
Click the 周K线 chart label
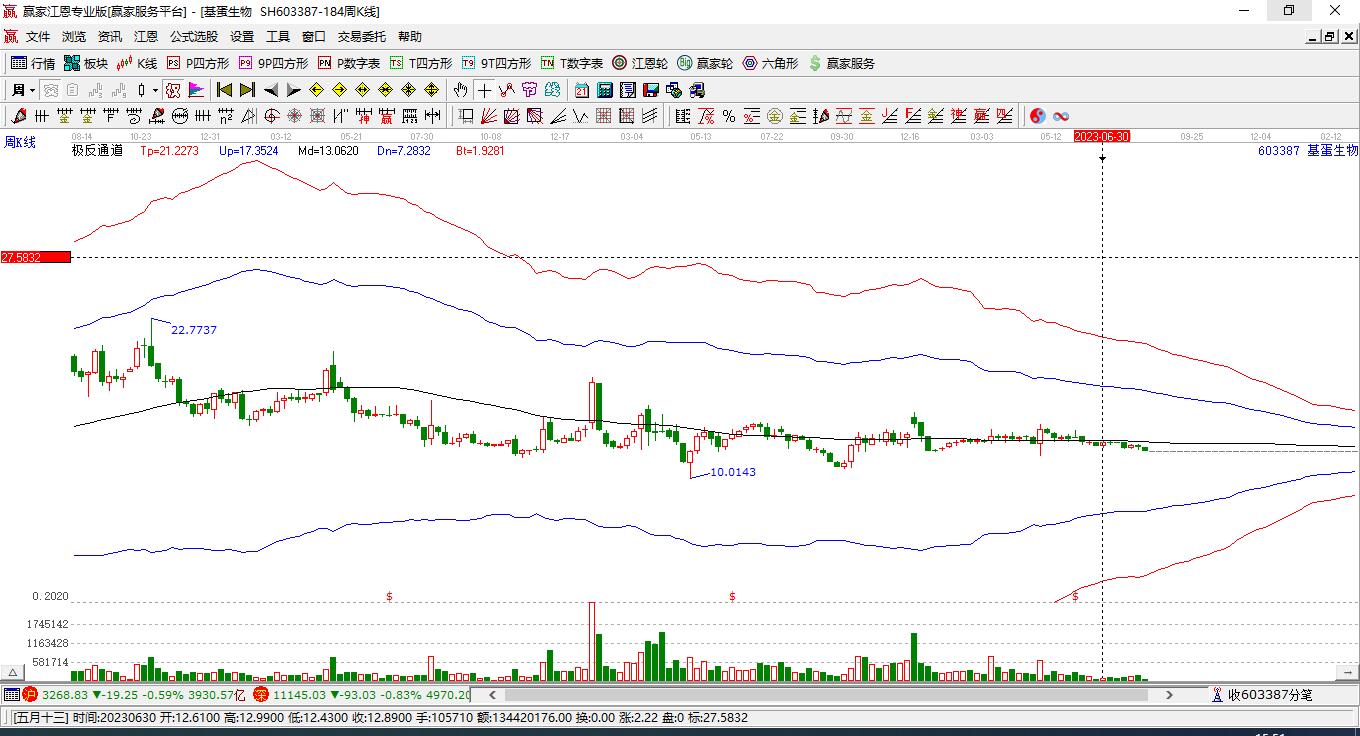[x=19, y=143]
